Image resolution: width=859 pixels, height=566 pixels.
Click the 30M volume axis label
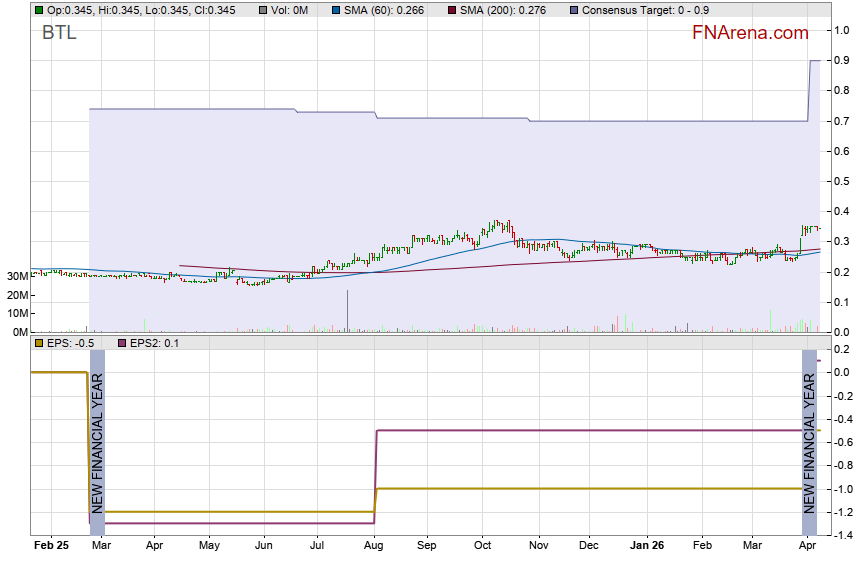[x=17, y=276]
